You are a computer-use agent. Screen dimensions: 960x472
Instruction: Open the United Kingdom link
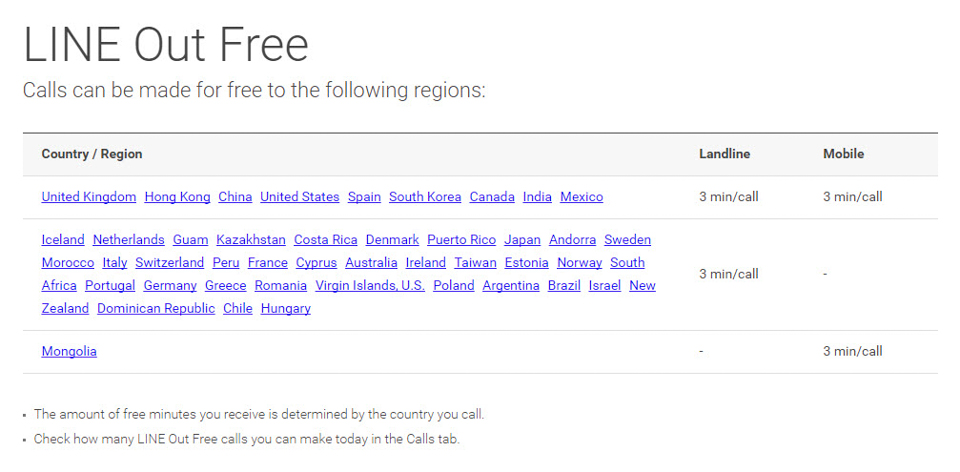(x=89, y=197)
